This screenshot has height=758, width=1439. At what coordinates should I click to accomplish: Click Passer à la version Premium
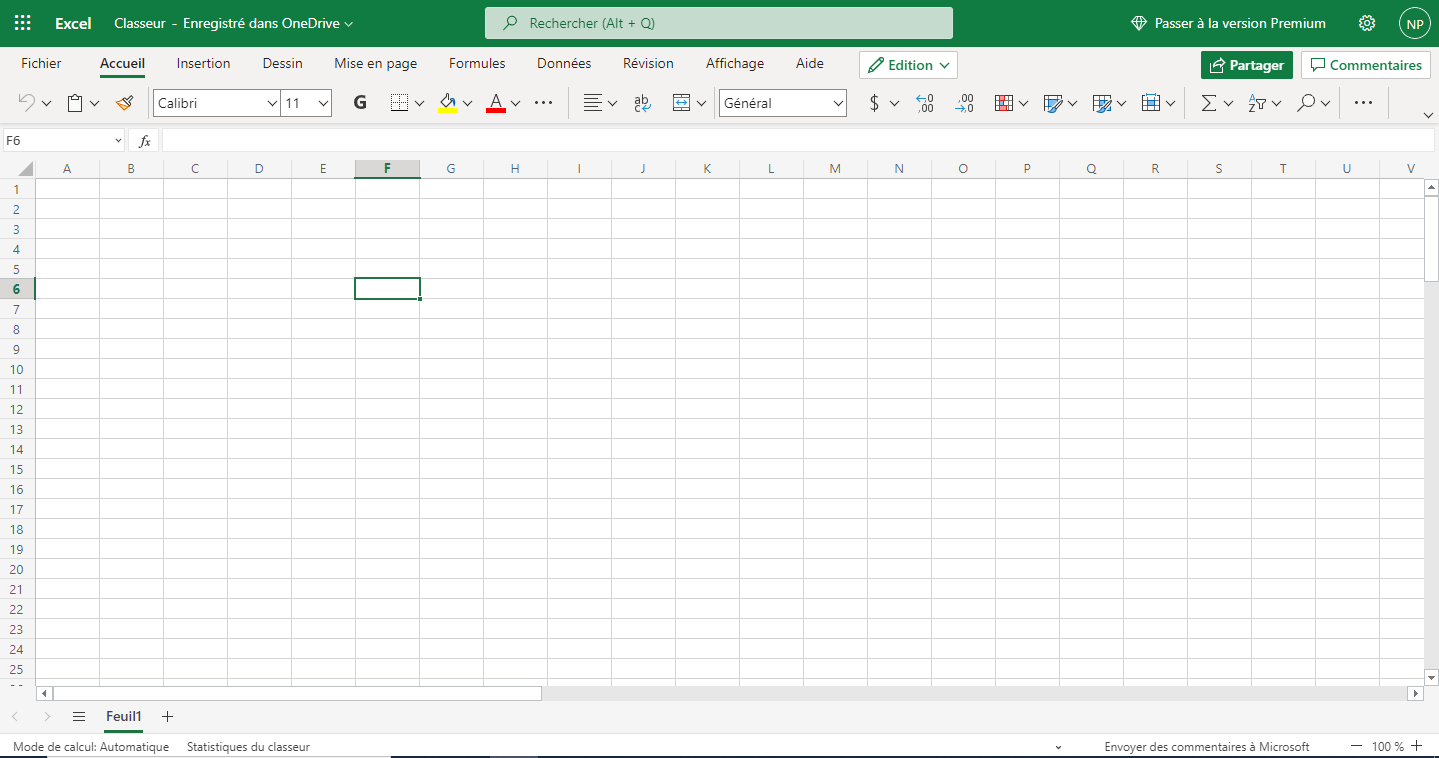click(1228, 23)
